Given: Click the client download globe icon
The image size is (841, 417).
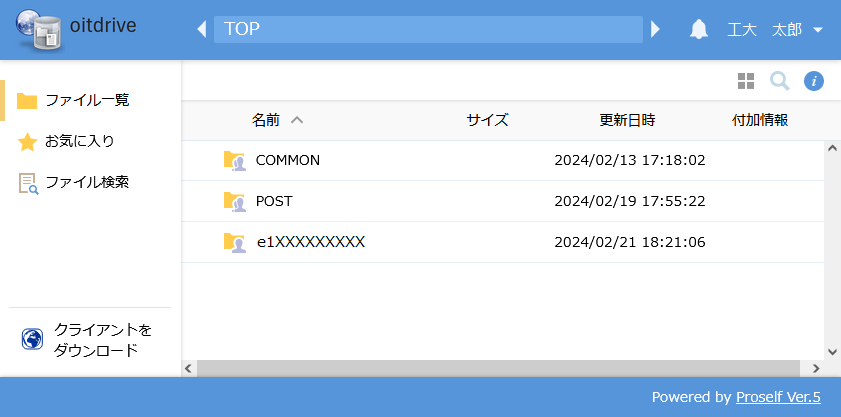Looking at the screenshot, I should [32, 340].
